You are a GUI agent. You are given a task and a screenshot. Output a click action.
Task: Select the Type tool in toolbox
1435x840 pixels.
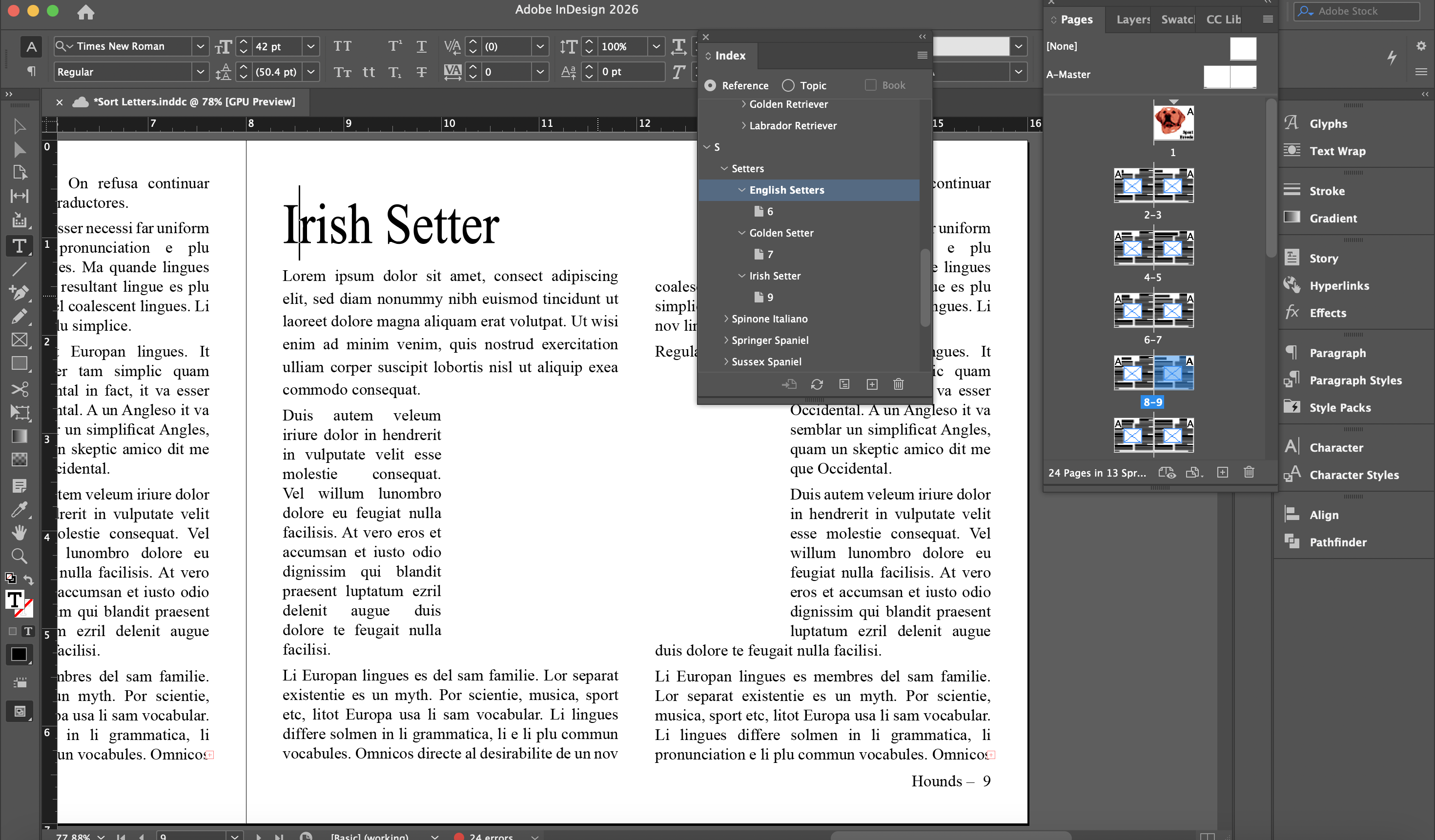[x=20, y=246]
